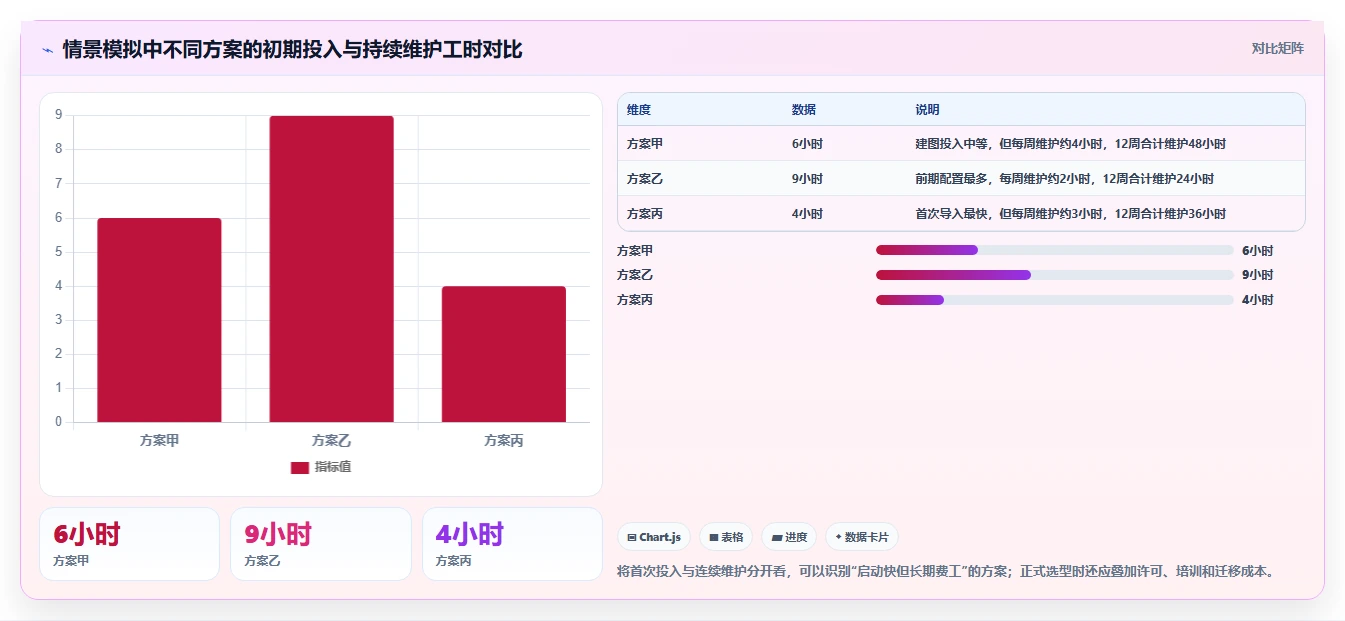Click 方案丙 label beside progress bar

pyautogui.click(x=635, y=300)
